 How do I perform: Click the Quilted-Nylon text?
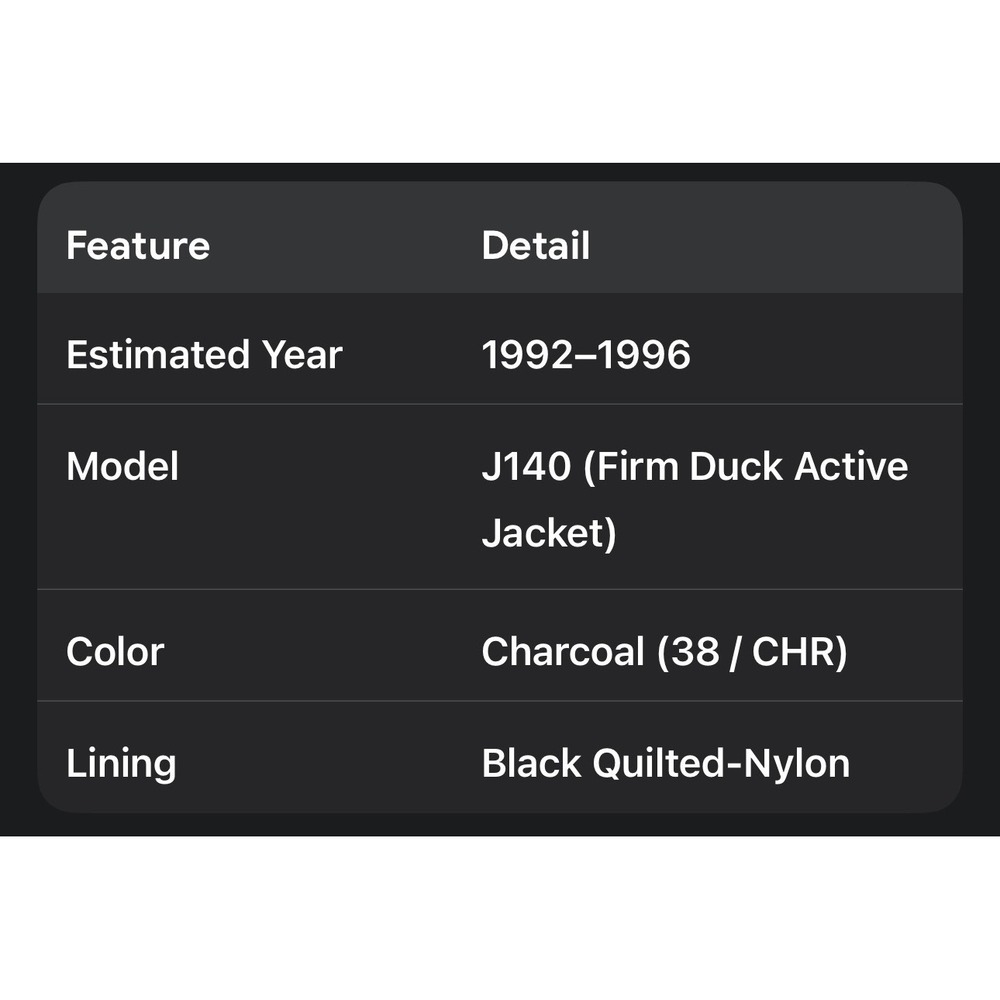(x=721, y=764)
